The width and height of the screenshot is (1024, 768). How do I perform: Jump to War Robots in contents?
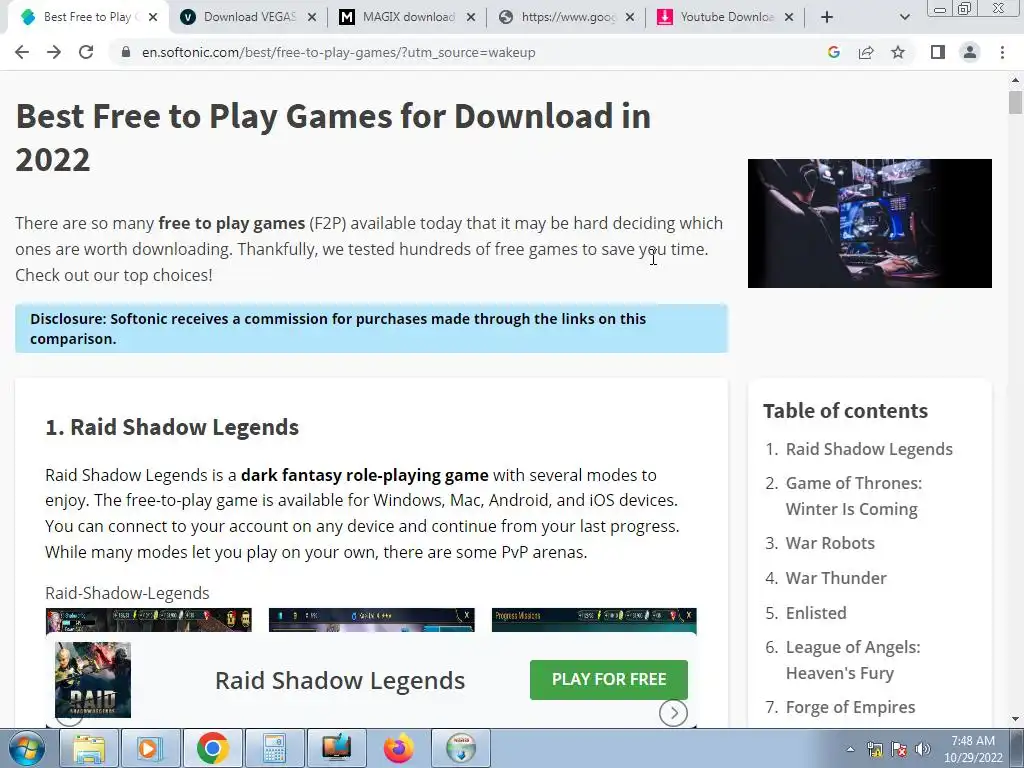830,543
